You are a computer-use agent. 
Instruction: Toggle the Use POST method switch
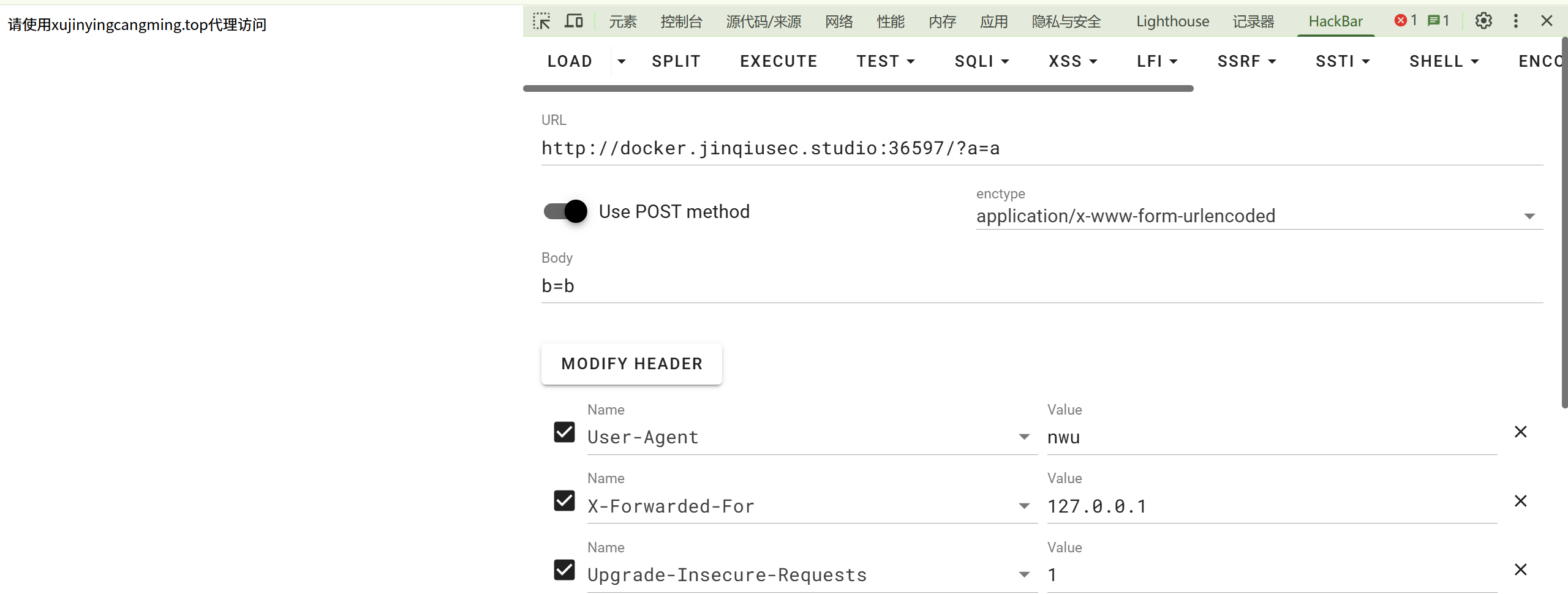click(x=565, y=212)
